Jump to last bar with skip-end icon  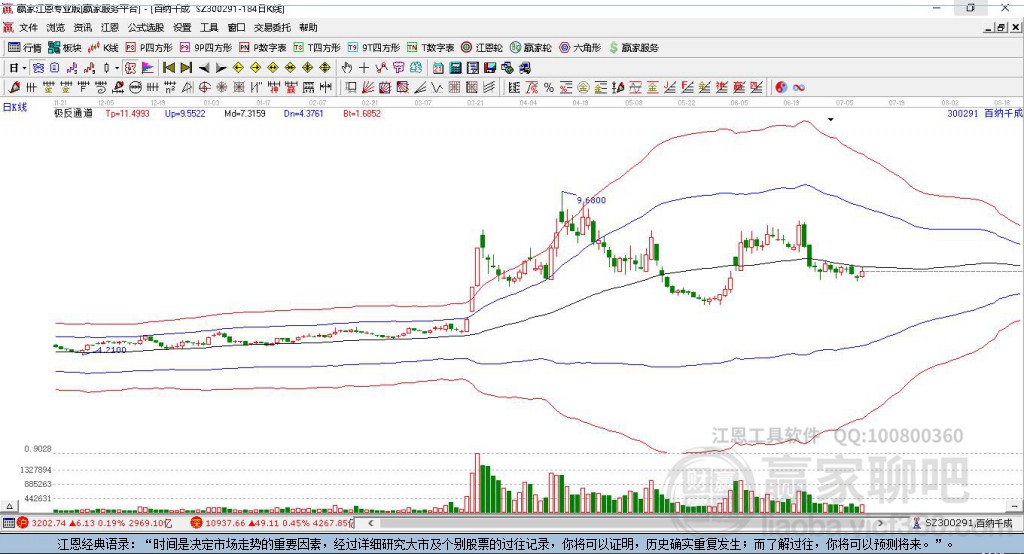186,68
